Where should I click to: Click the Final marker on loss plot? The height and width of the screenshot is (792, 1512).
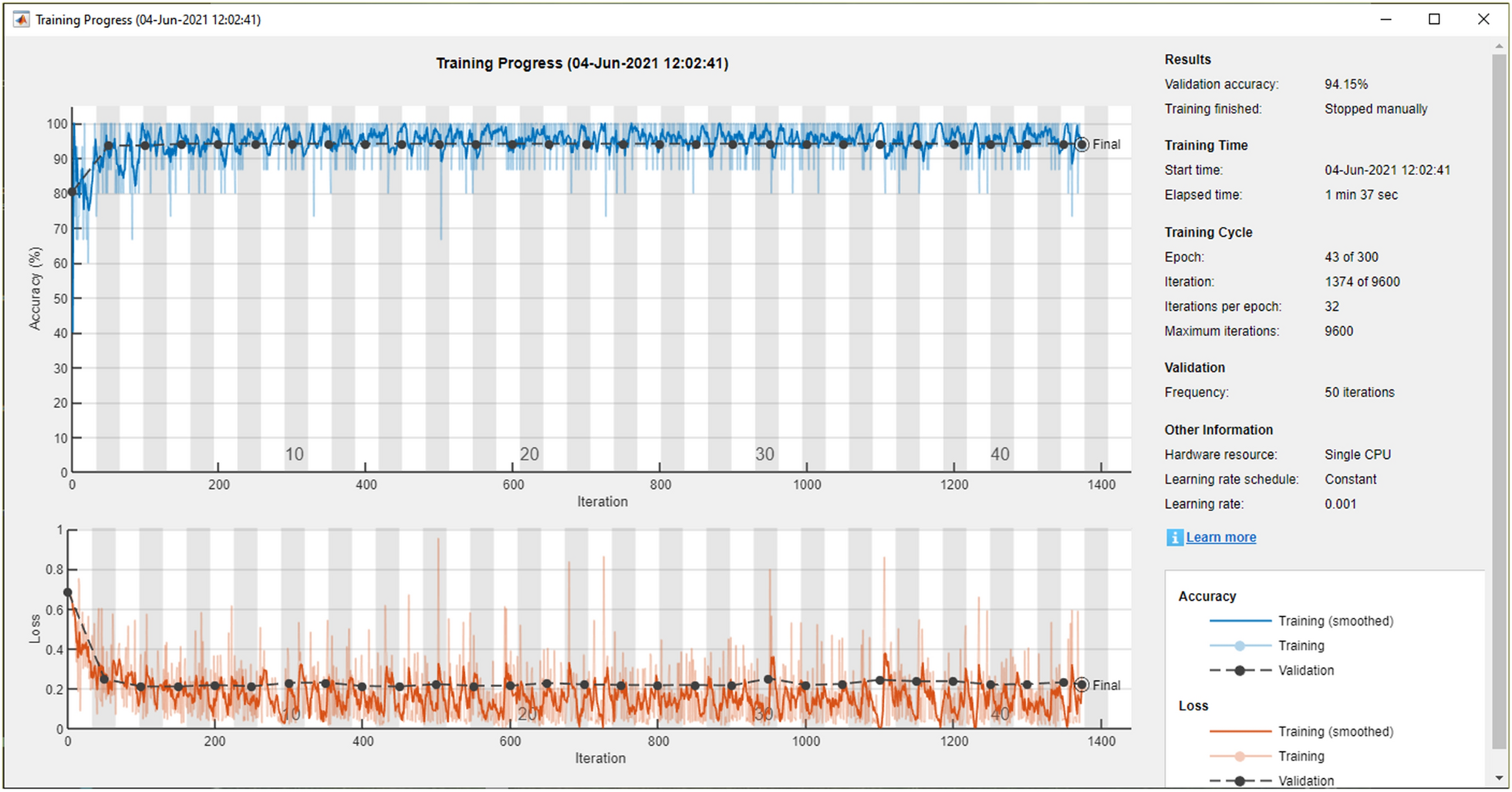tap(1082, 685)
